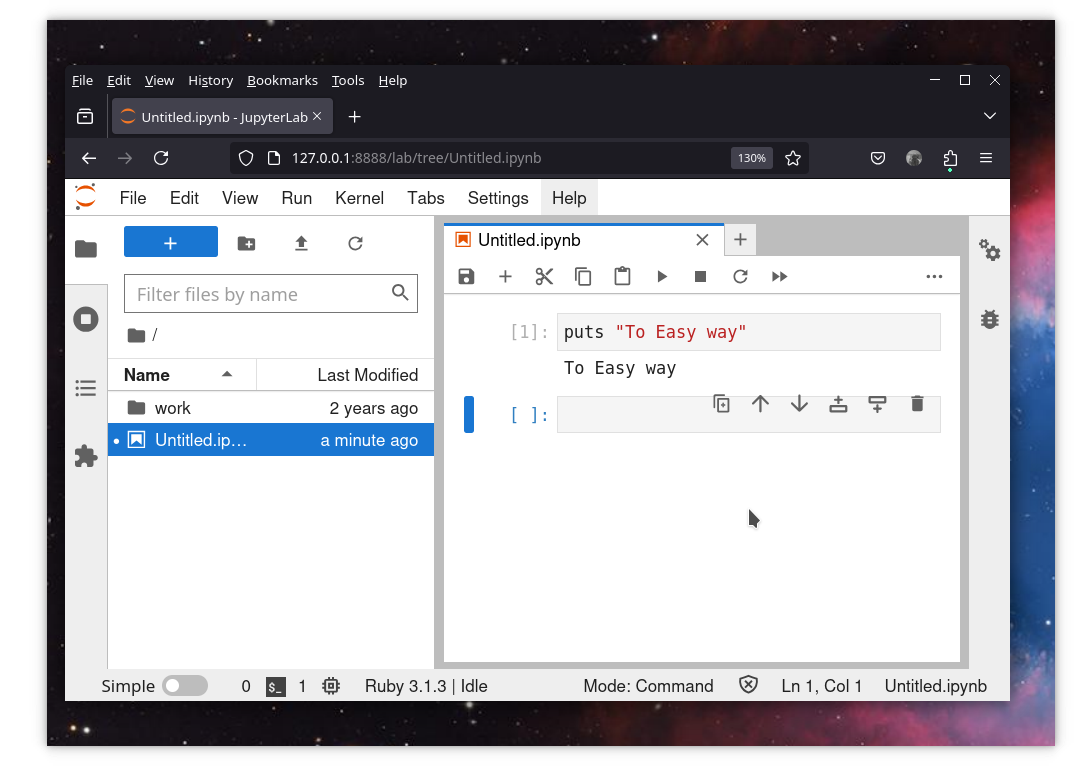
Task: Interrupt the kernel using stop icon
Action: click(700, 277)
